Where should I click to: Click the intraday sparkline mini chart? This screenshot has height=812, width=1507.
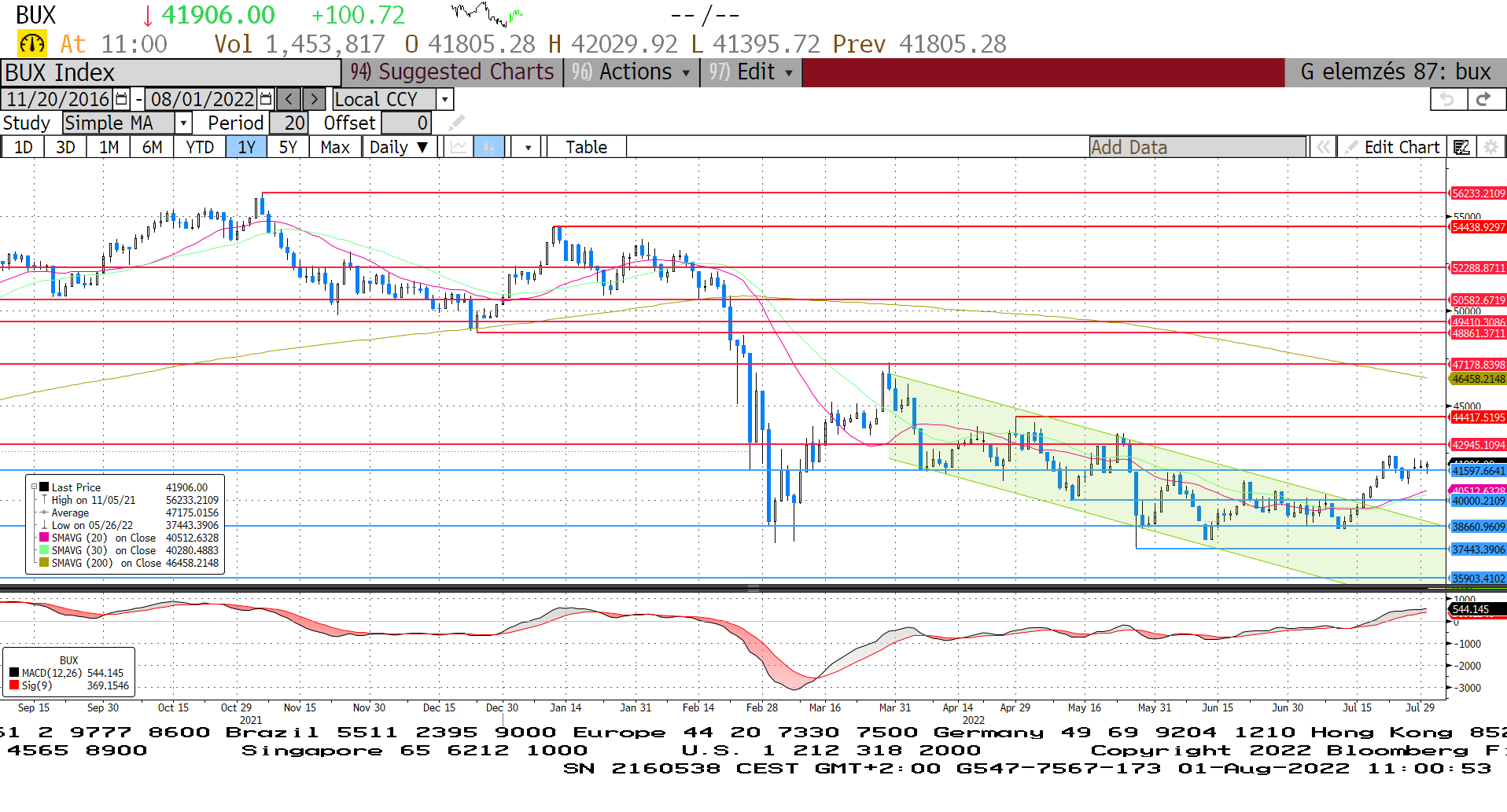point(487,13)
